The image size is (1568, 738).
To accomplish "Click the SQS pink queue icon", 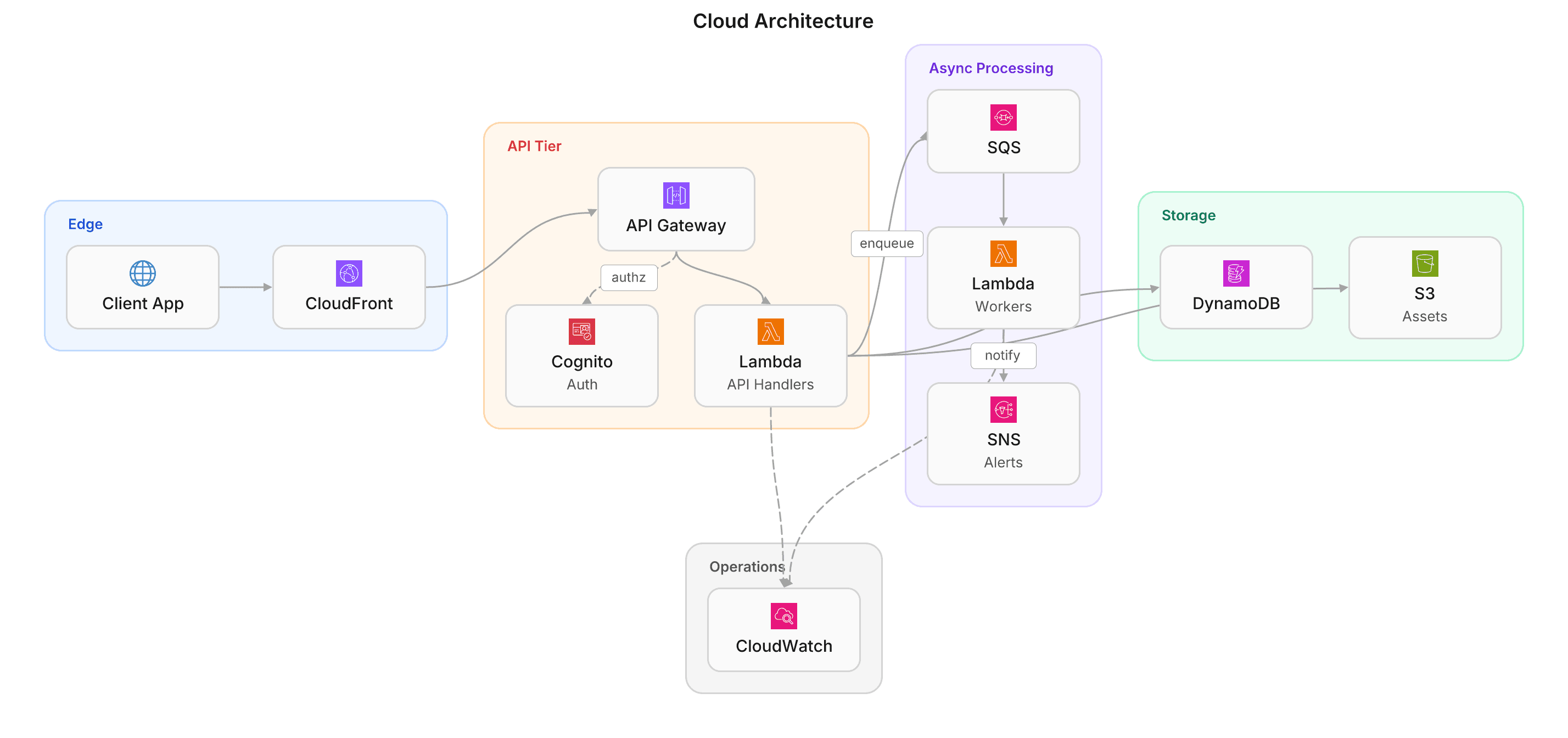I will click(1003, 118).
